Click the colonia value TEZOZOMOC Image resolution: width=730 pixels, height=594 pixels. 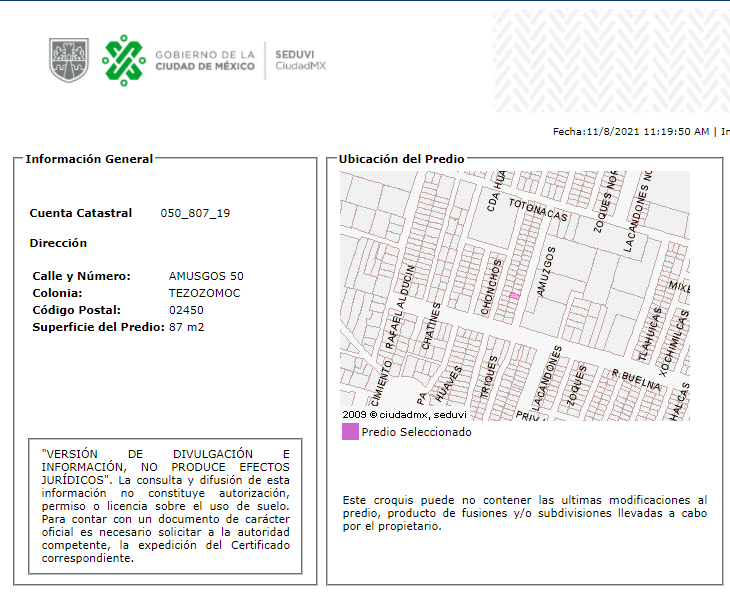204,293
